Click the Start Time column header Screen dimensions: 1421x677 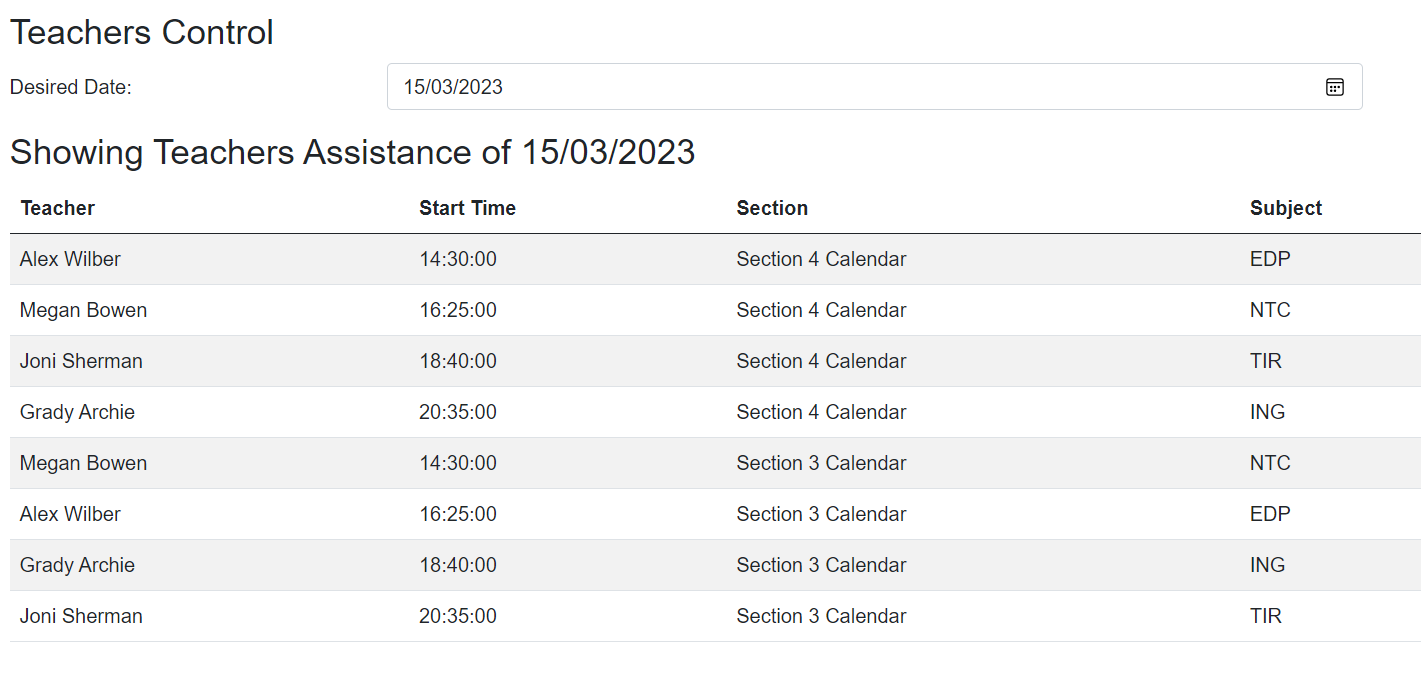[467, 208]
